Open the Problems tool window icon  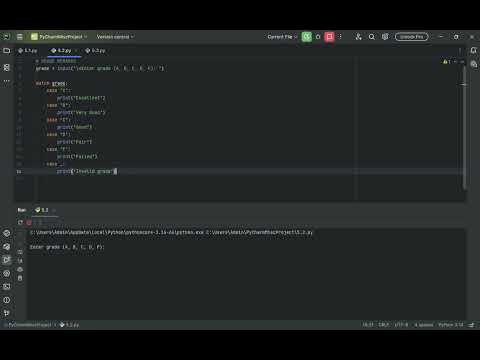click(x=6, y=300)
